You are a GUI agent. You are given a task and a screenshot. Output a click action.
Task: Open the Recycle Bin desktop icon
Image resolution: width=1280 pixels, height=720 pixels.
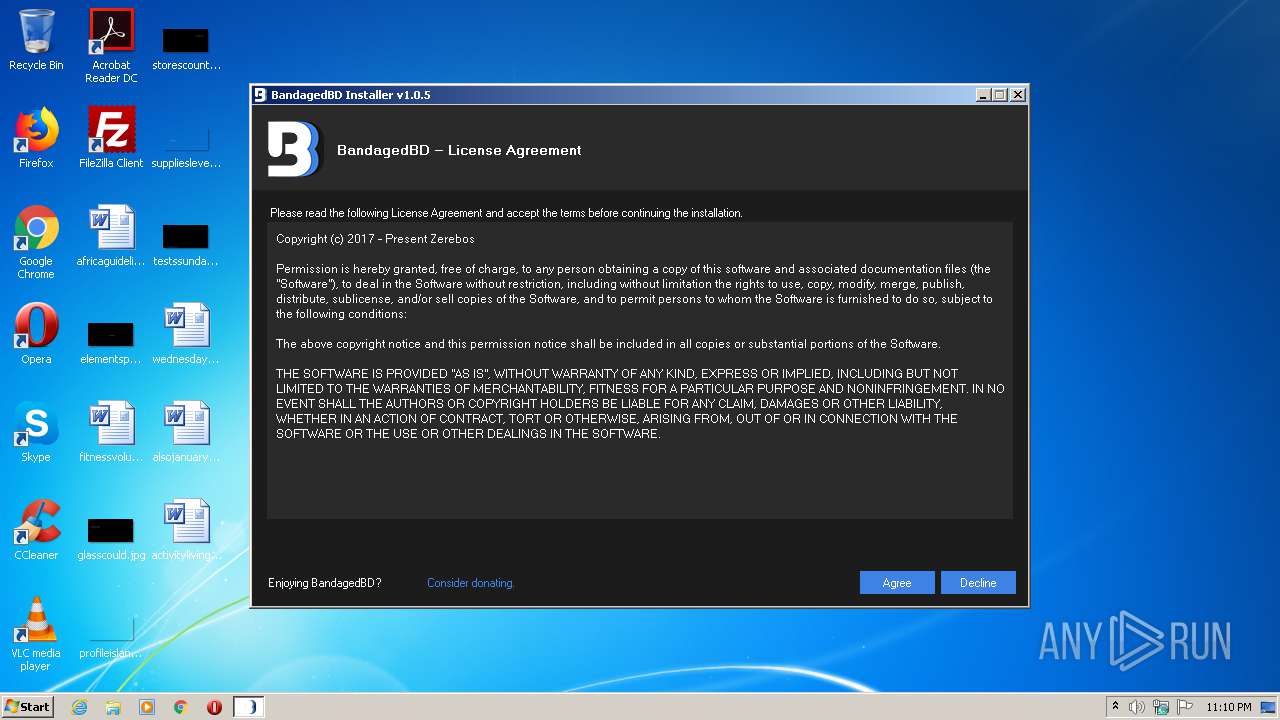pyautogui.click(x=36, y=40)
